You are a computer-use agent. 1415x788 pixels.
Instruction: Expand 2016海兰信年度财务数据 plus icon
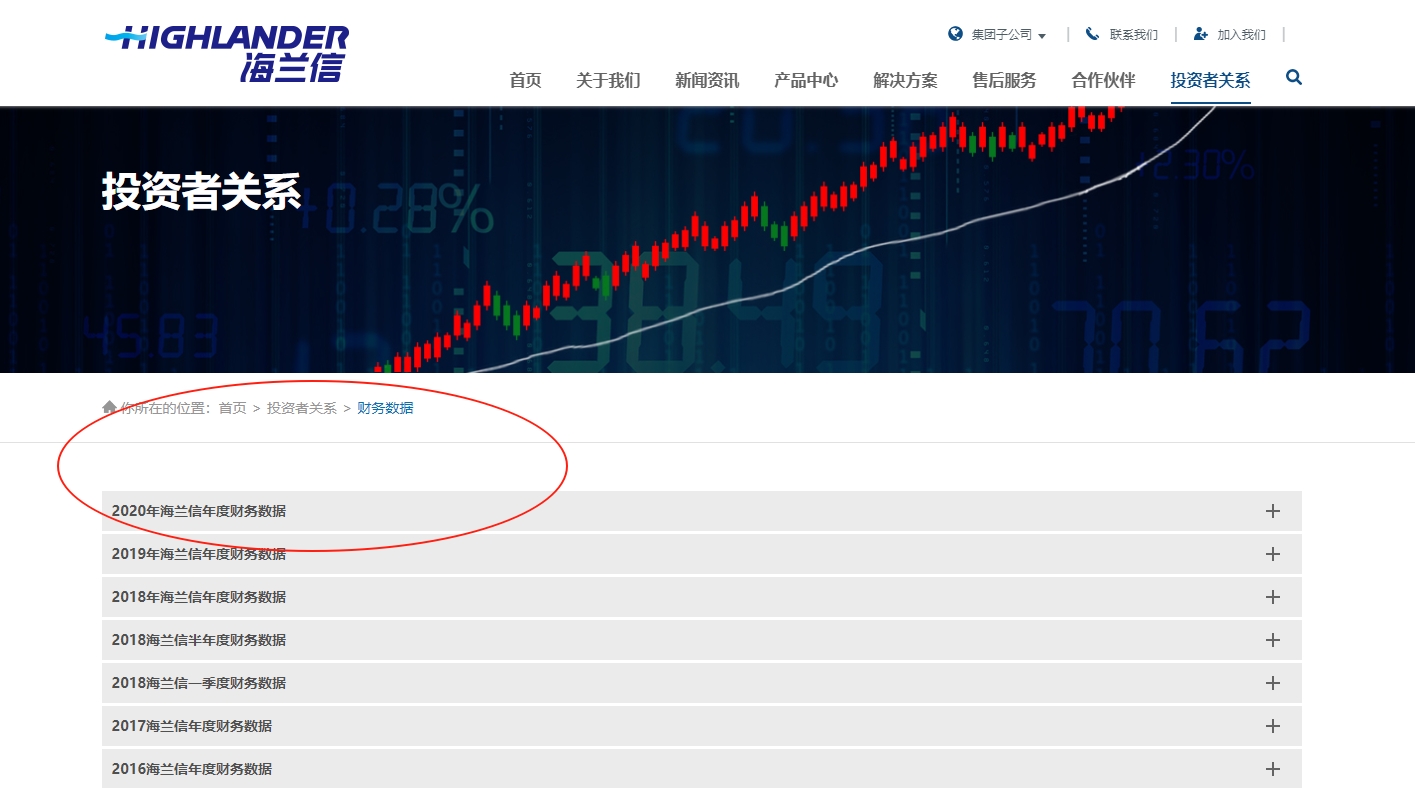[x=1273, y=769]
